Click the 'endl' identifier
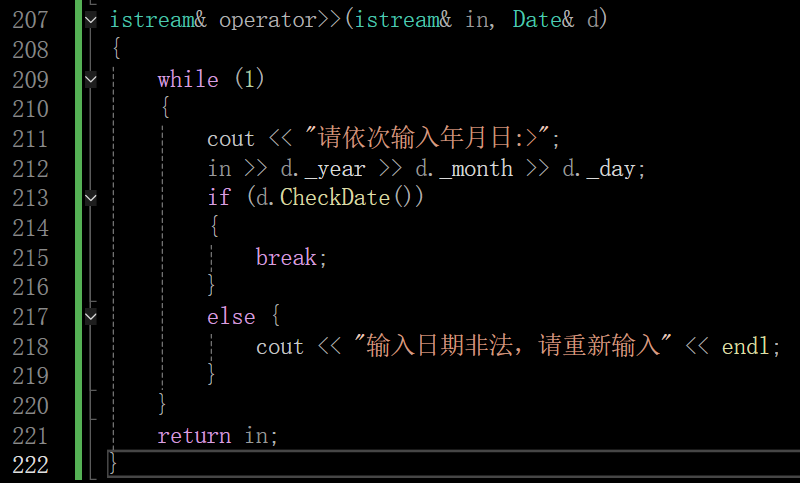This screenshot has height=483, width=800. pyautogui.click(x=745, y=346)
